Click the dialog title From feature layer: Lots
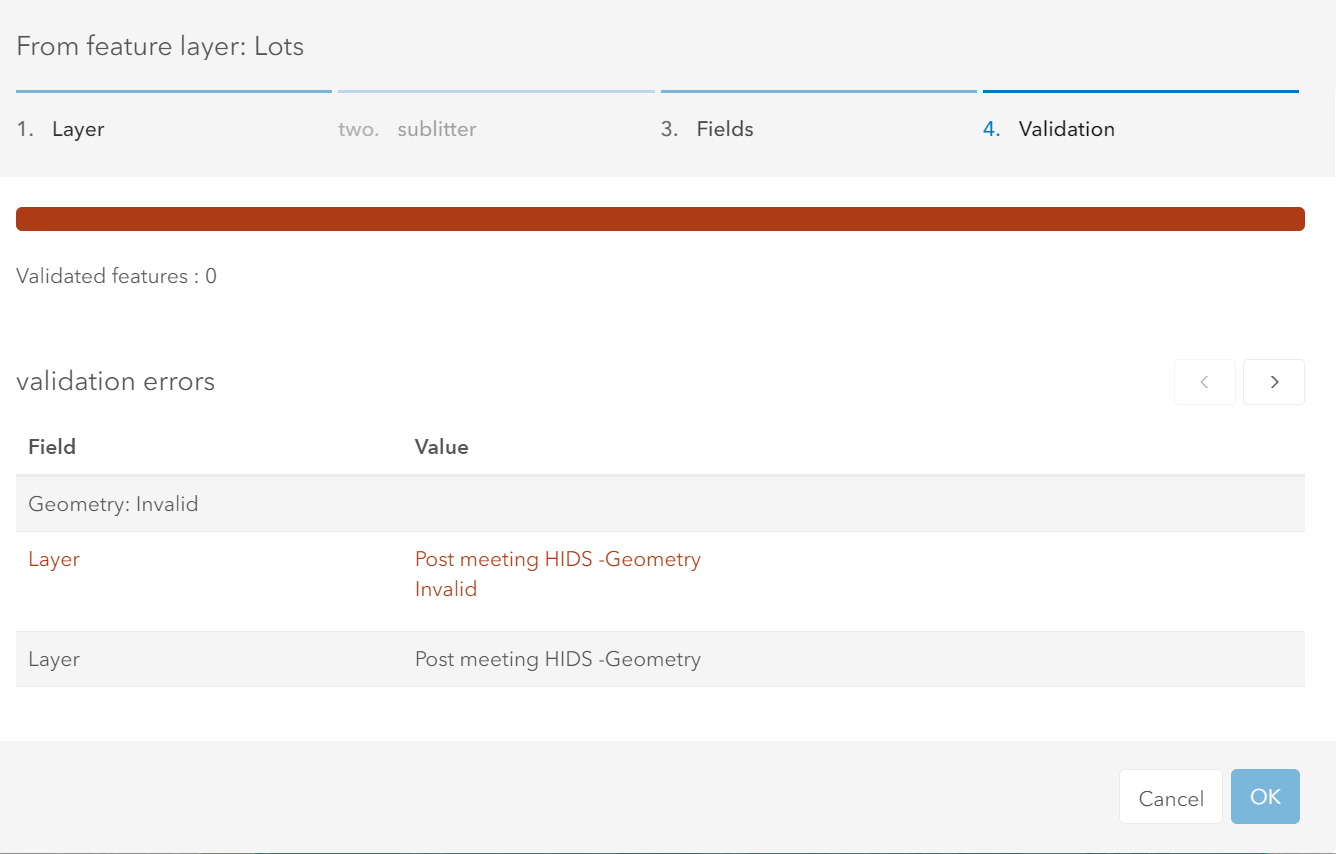The width and height of the screenshot is (1336, 854). point(160,46)
